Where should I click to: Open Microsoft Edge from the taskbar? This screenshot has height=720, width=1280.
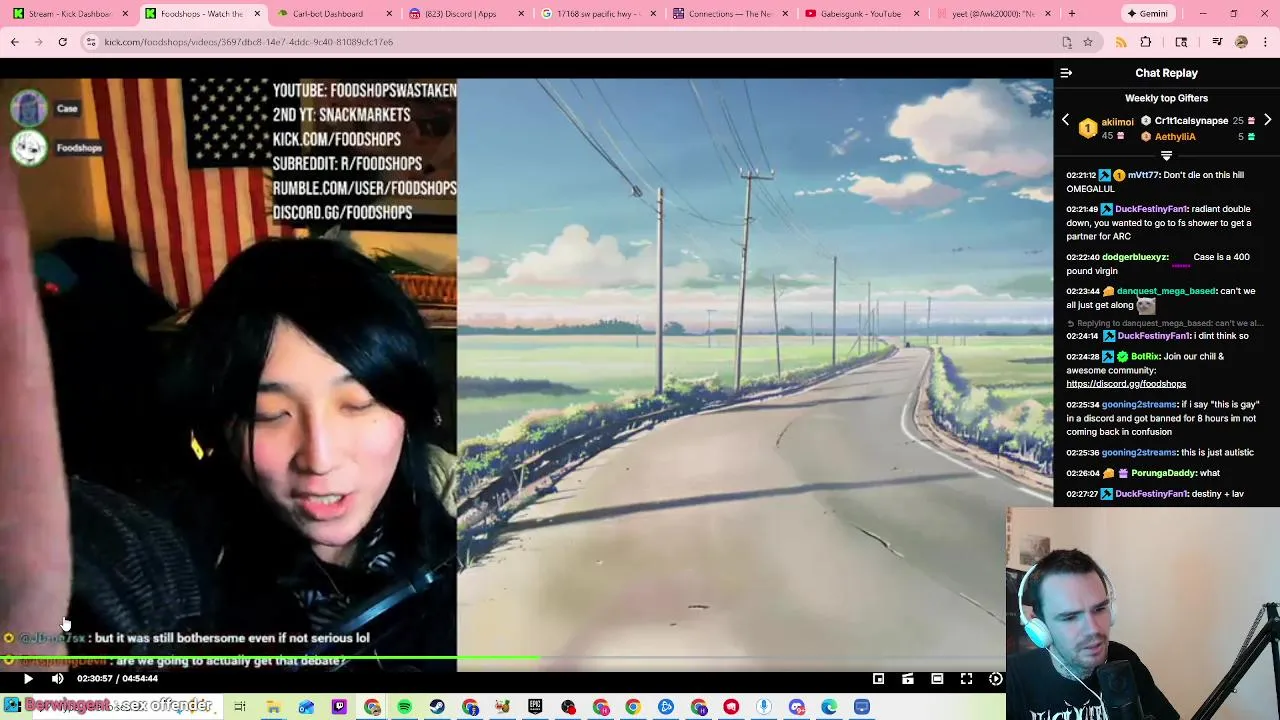pyautogui.click(x=829, y=707)
